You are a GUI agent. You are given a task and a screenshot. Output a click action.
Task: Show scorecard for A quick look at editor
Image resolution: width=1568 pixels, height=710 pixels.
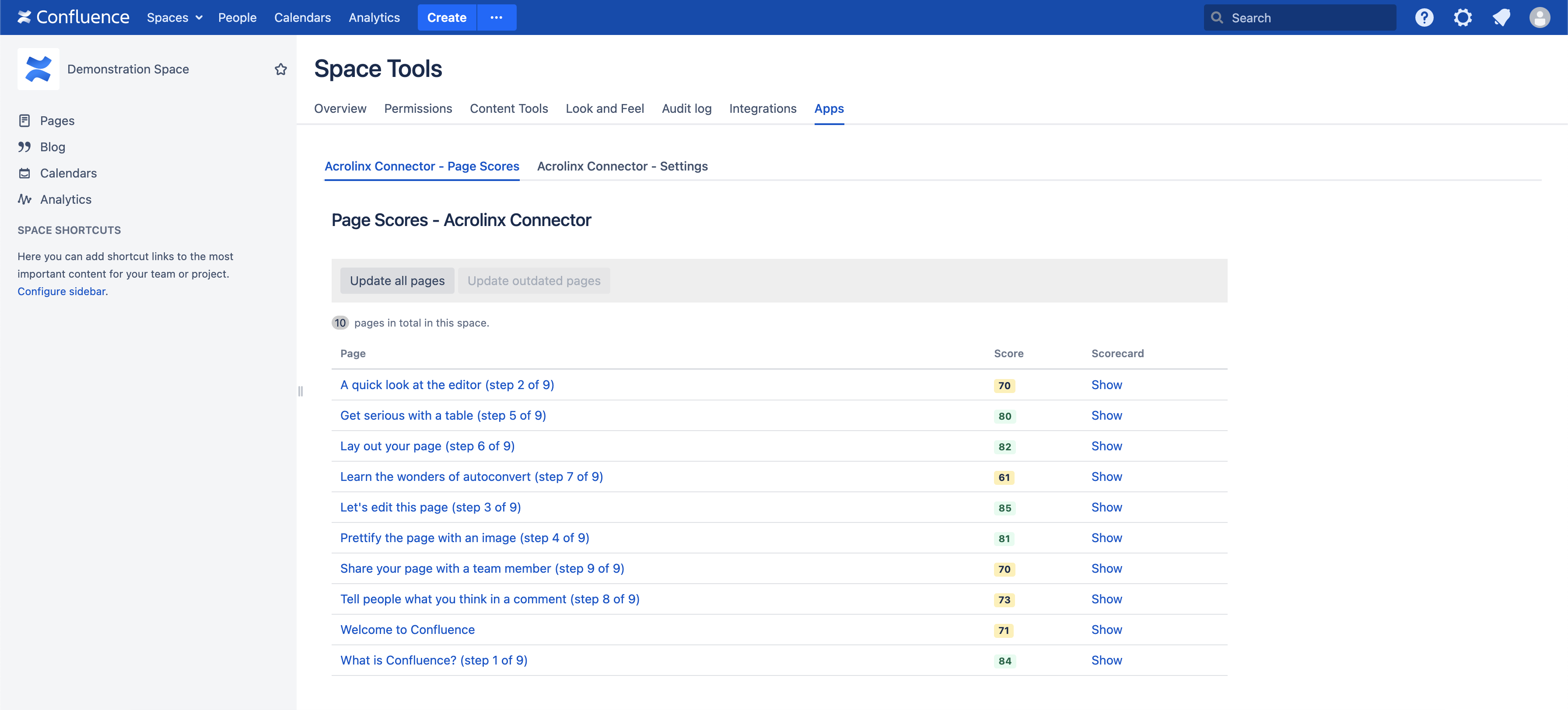point(1106,384)
